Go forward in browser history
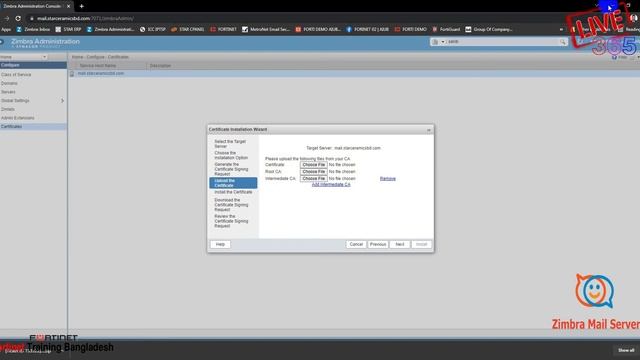 [7, 18]
